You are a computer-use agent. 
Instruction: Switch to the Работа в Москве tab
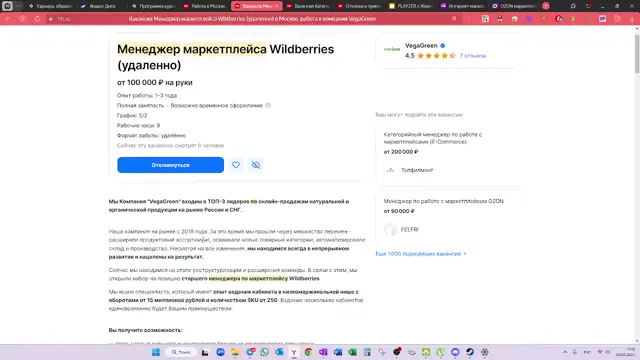(204, 6)
